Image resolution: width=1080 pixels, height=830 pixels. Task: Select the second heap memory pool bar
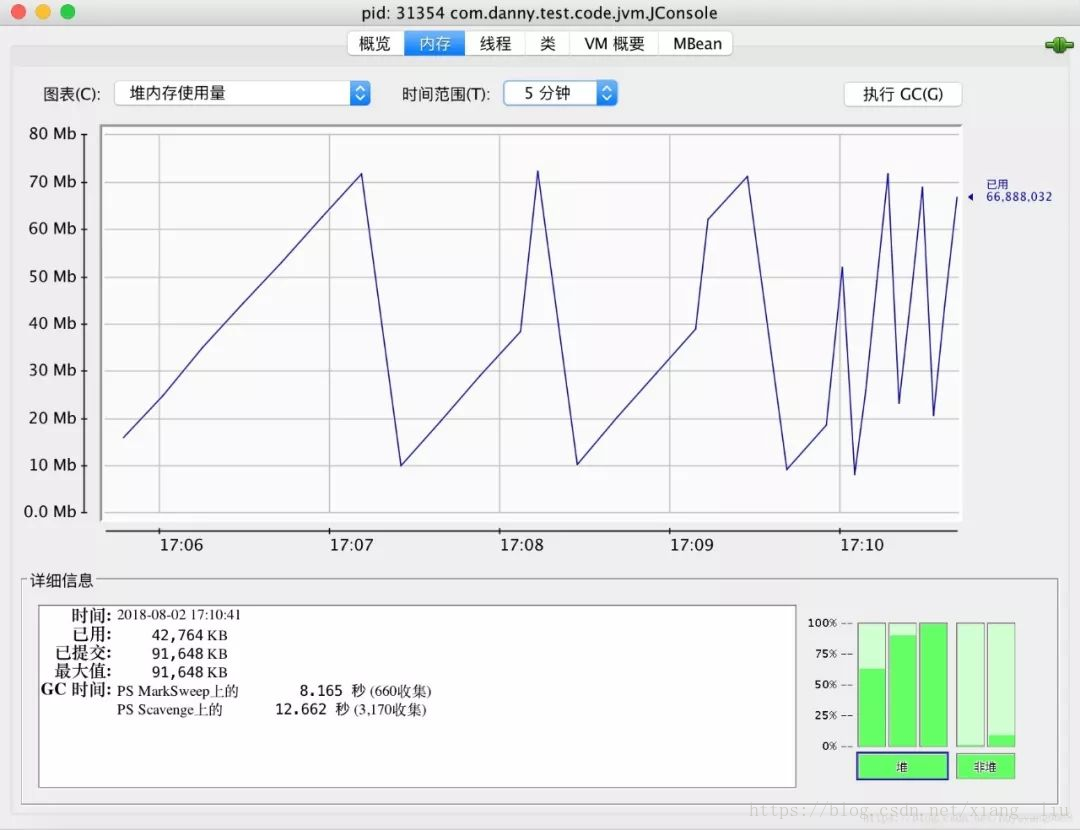902,684
